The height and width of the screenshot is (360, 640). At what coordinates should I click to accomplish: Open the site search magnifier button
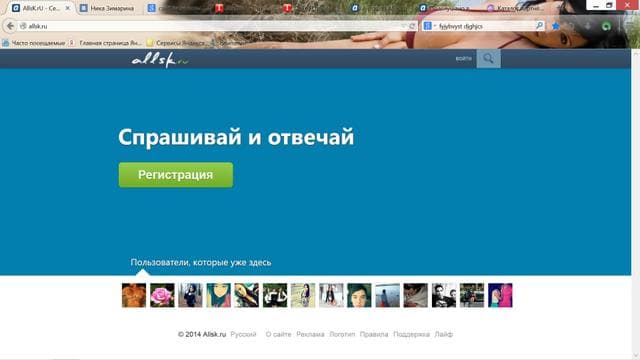tap(488, 59)
